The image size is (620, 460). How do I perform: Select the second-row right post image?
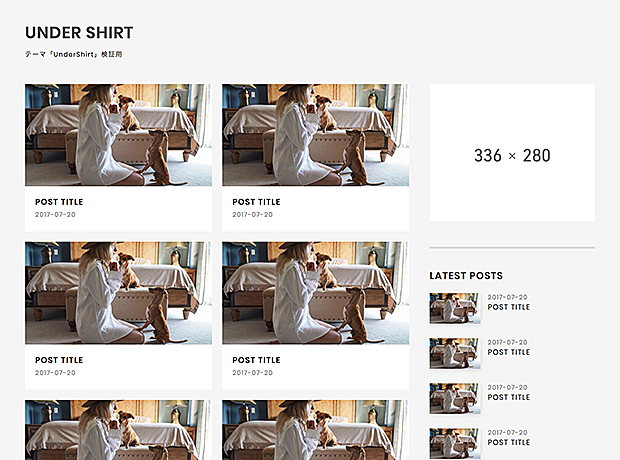tap(315, 293)
